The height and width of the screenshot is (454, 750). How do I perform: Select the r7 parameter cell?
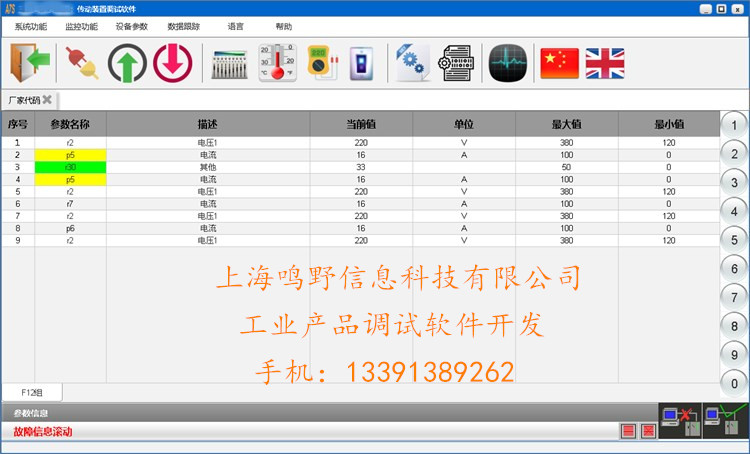point(70,204)
